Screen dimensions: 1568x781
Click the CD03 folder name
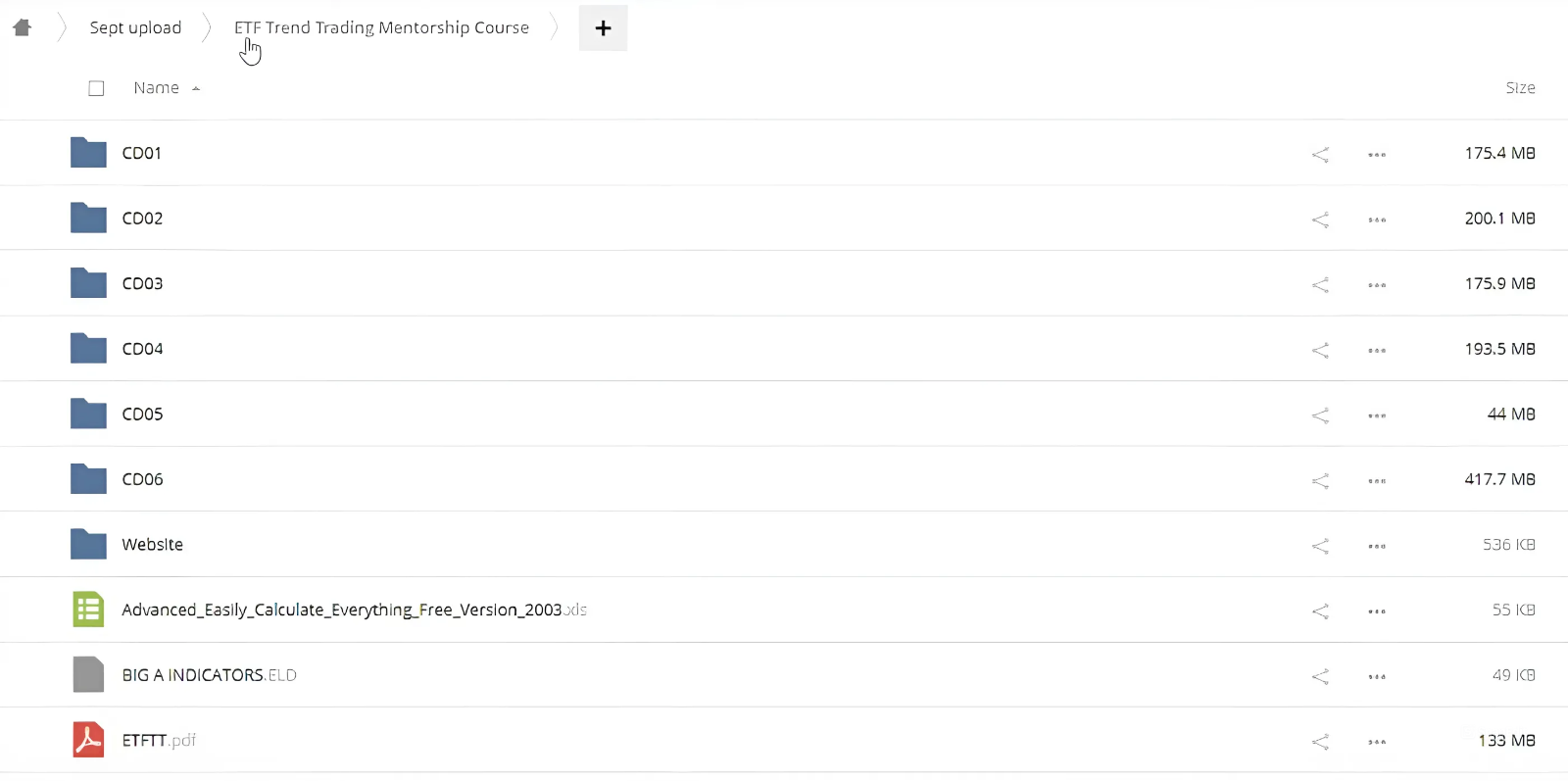tap(142, 283)
